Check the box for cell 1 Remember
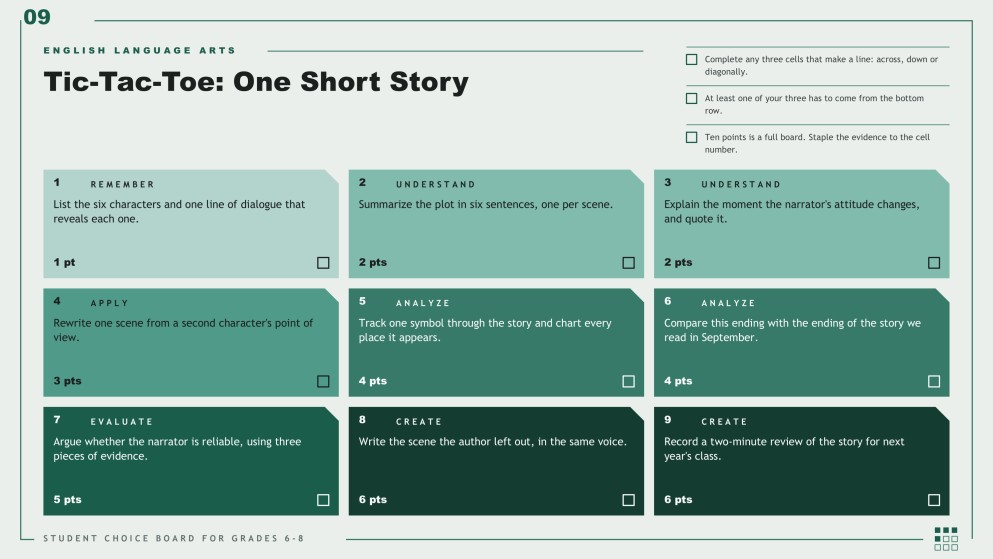Viewport: 993px width, 559px height. 323,263
